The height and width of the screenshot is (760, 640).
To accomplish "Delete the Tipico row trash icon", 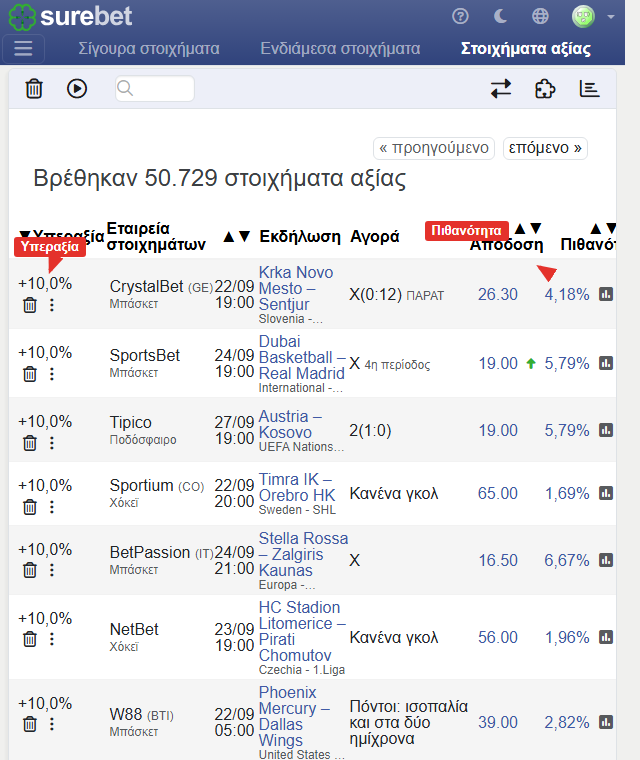I will [30, 443].
